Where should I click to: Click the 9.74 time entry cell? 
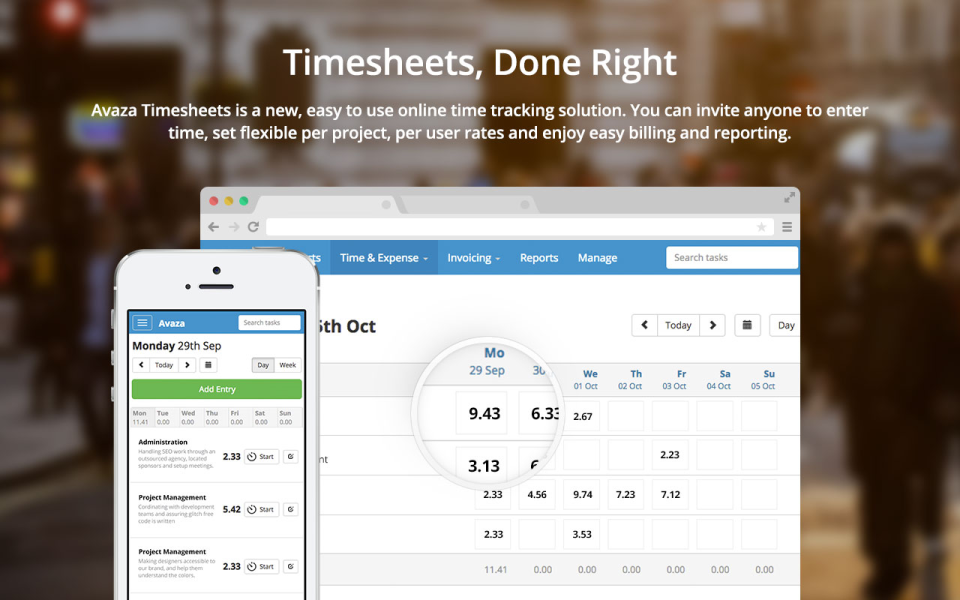[x=582, y=495]
